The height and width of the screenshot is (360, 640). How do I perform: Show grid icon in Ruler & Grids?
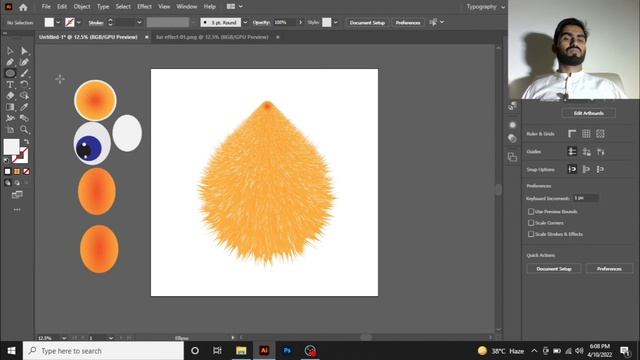point(586,133)
